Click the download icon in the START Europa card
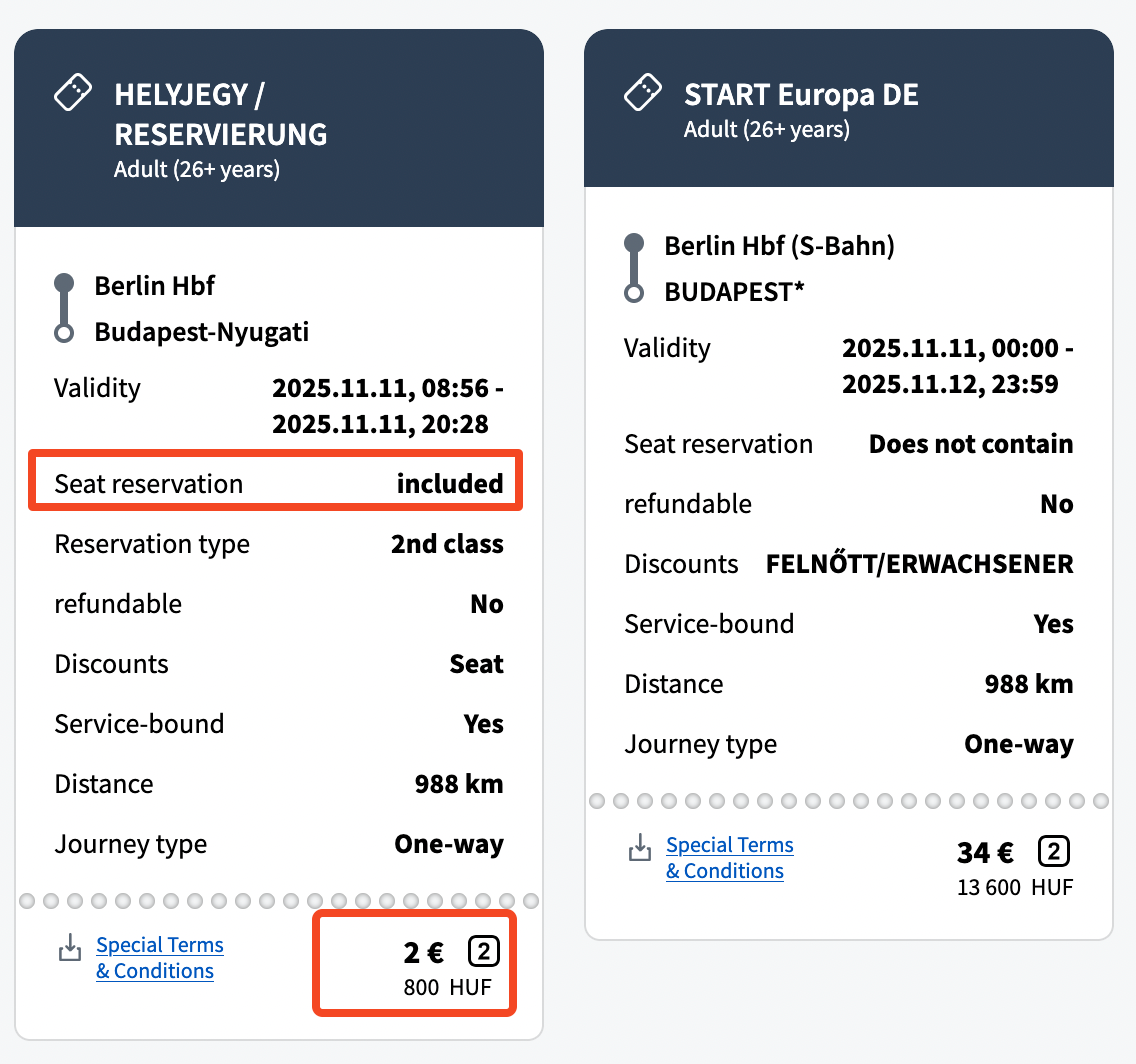 640,848
